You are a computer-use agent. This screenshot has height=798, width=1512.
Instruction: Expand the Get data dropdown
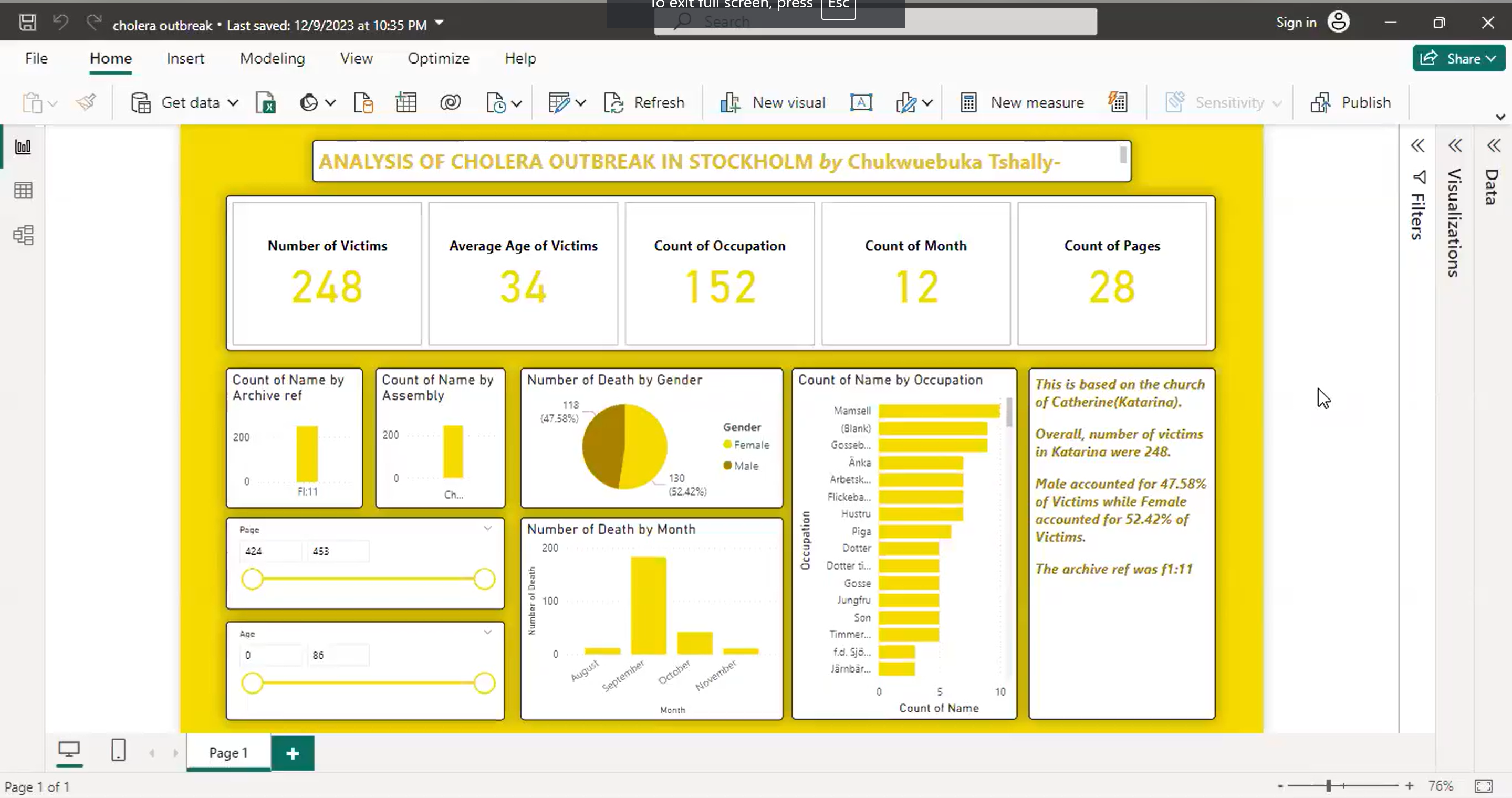click(233, 103)
